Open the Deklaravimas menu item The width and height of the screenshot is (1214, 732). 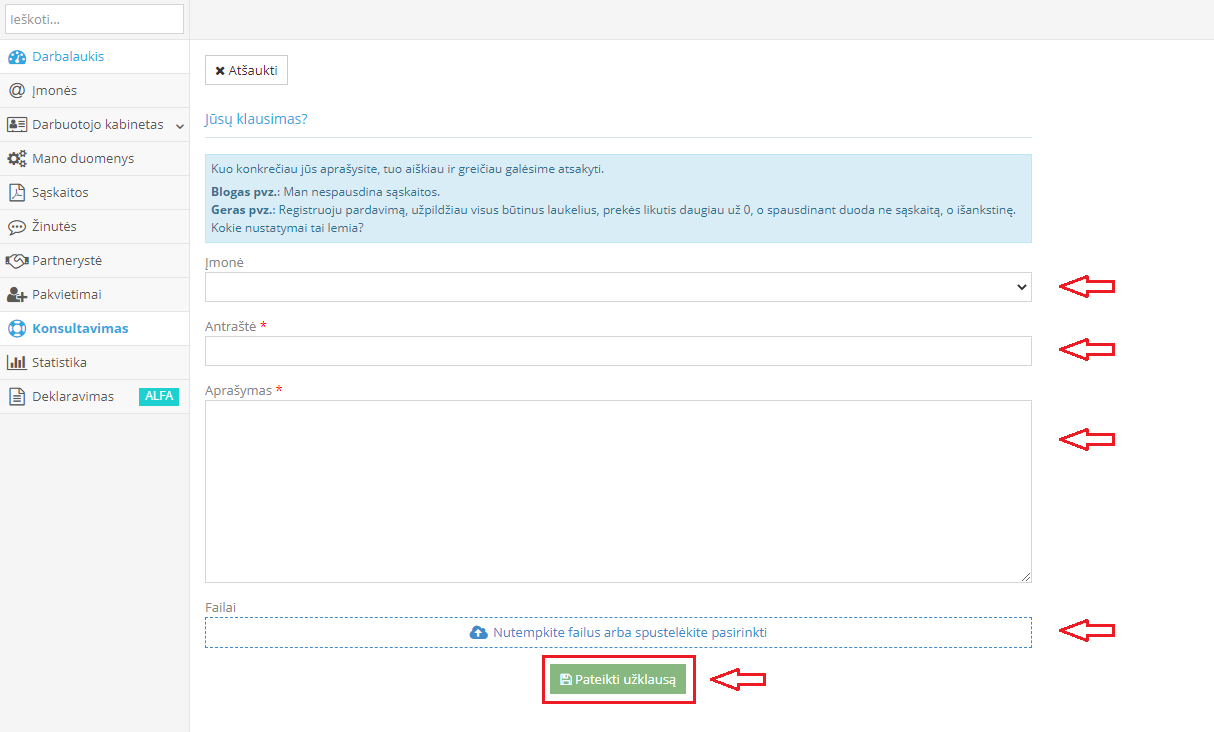73,397
